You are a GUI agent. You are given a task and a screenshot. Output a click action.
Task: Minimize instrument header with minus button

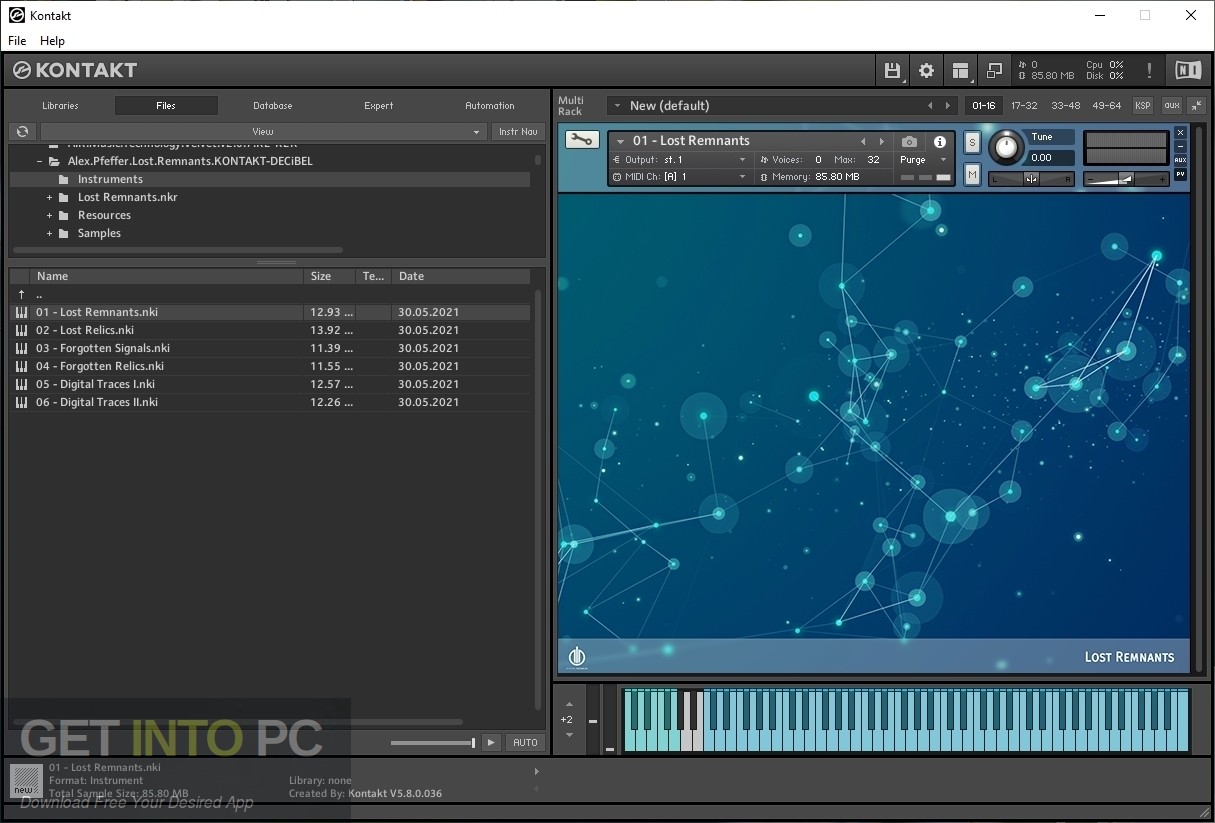[1180, 146]
